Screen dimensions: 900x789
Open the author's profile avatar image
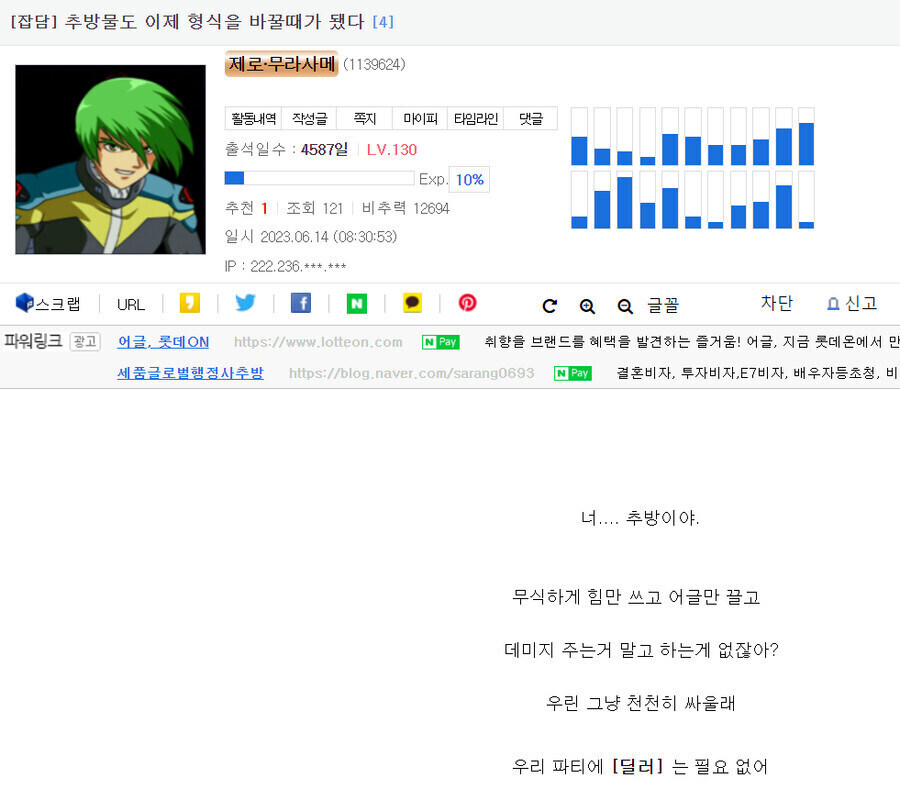(110, 160)
